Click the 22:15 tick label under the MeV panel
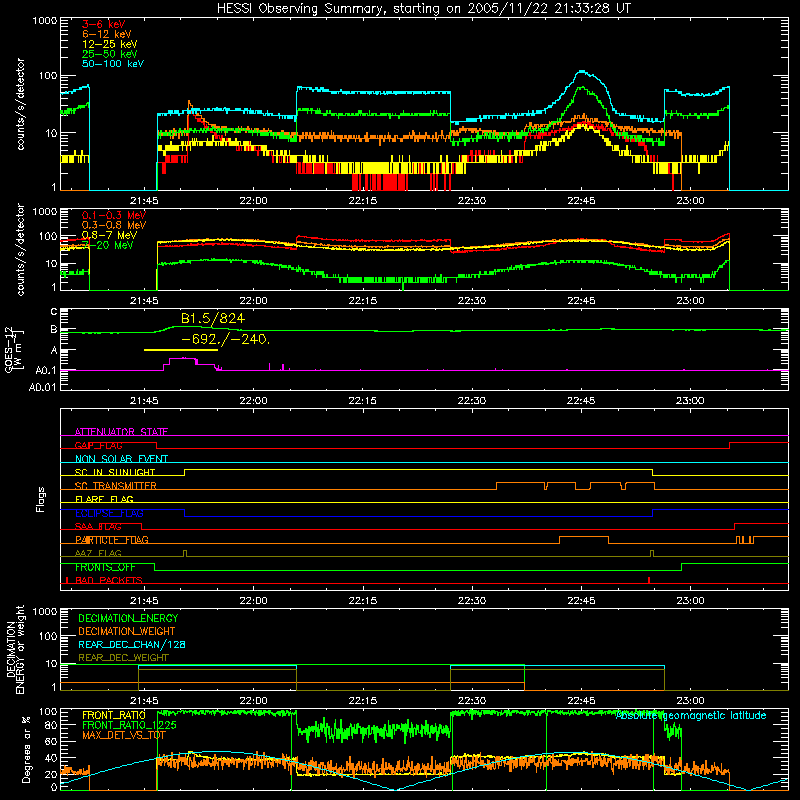This screenshot has height=800, width=800. click(363, 301)
